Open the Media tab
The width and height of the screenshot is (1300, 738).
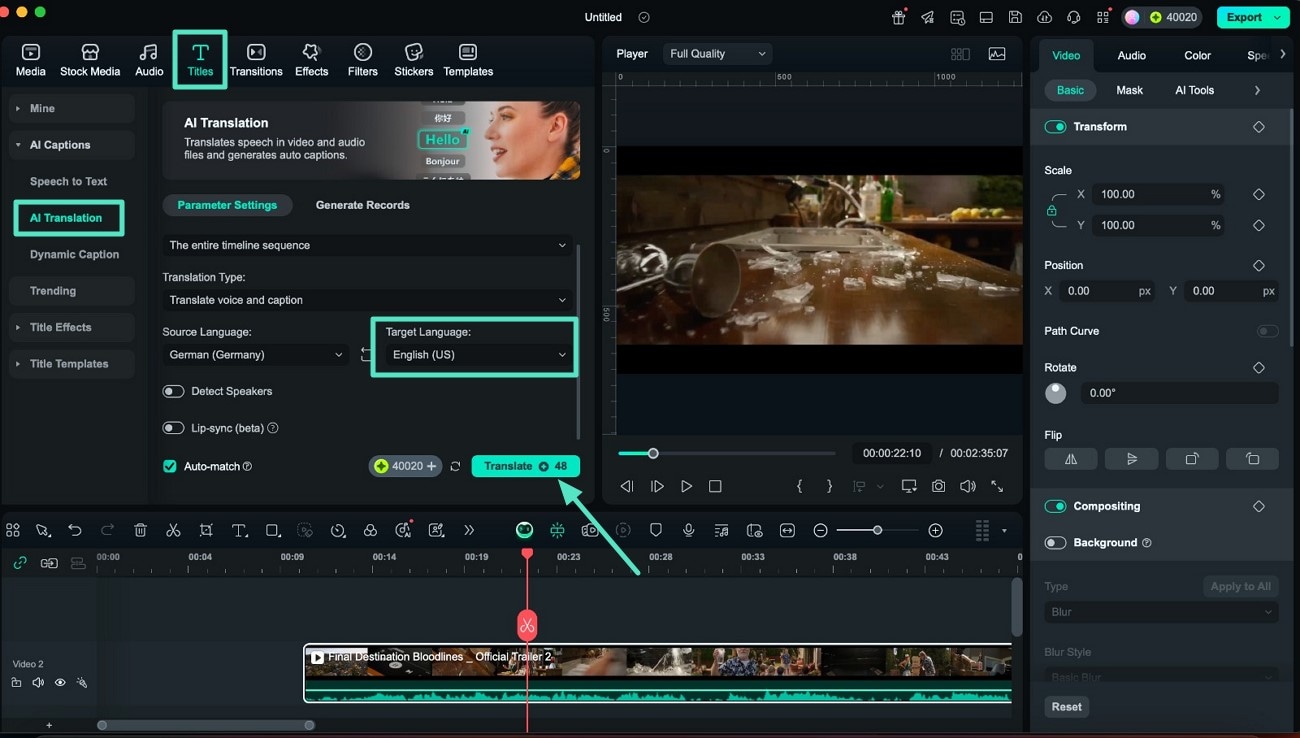(30, 60)
